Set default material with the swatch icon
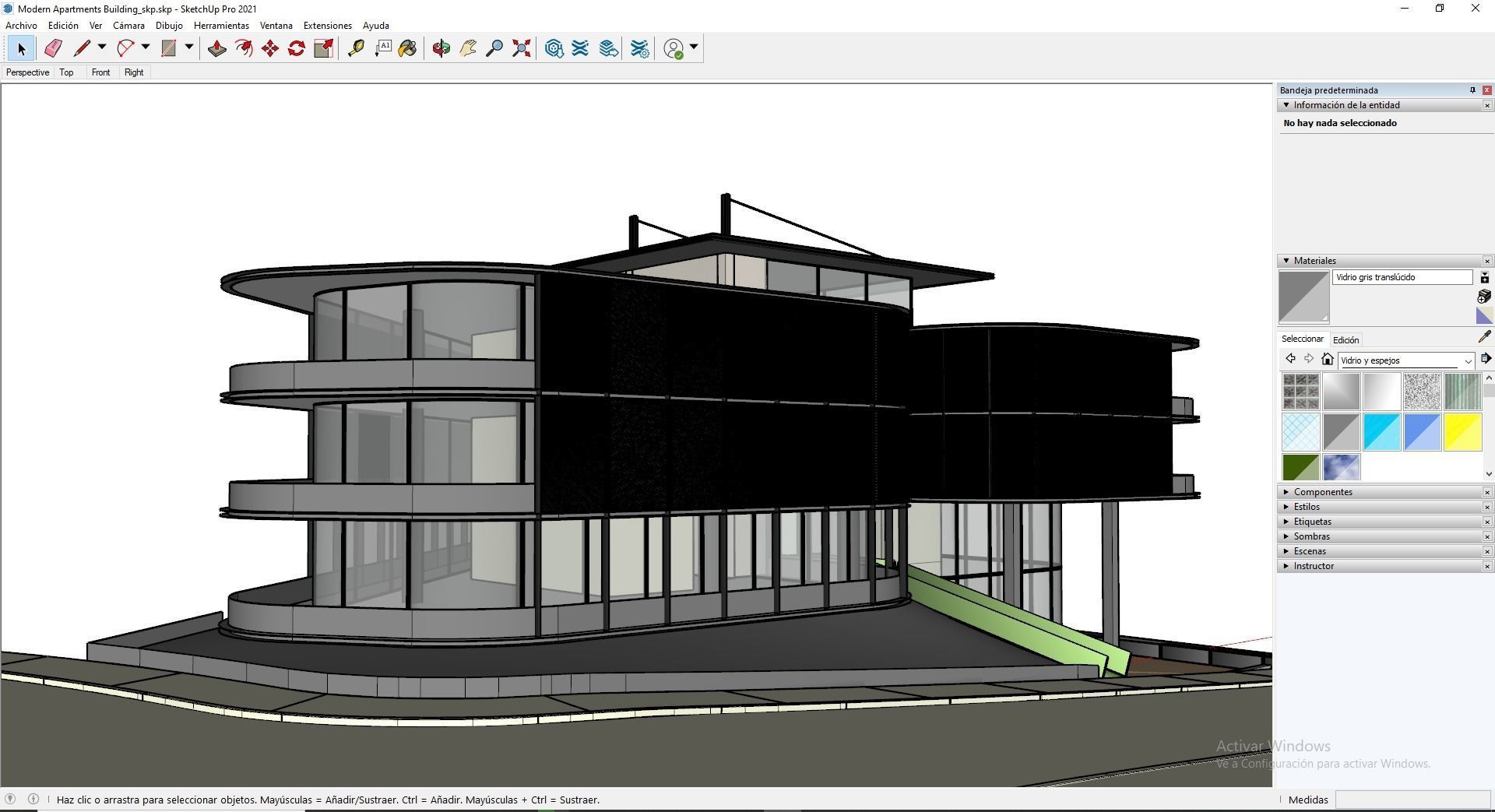 1484,315
